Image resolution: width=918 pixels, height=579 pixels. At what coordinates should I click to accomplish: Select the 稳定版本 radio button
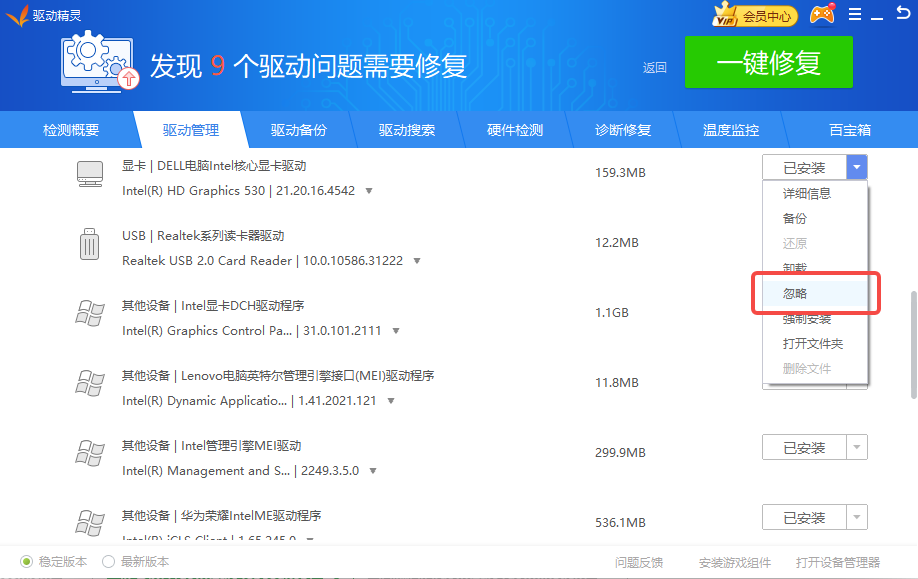27,562
